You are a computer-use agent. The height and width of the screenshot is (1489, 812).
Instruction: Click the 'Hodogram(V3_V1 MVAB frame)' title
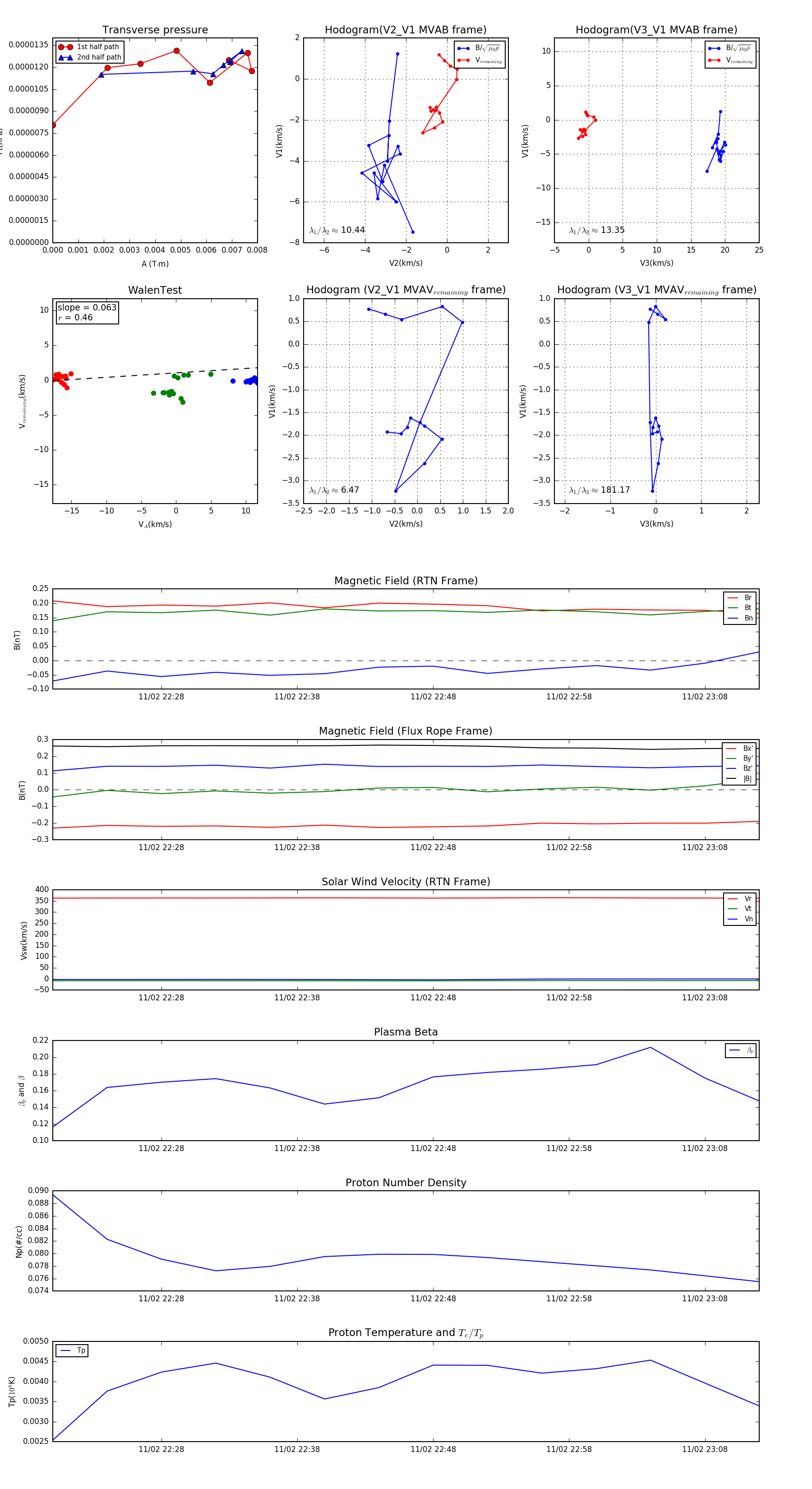coord(656,29)
